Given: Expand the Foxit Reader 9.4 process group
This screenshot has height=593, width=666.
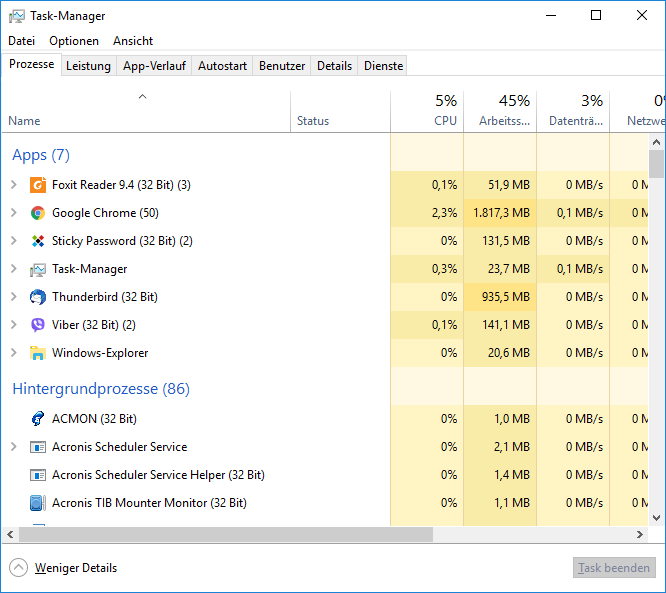Looking at the screenshot, I should [14, 185].
